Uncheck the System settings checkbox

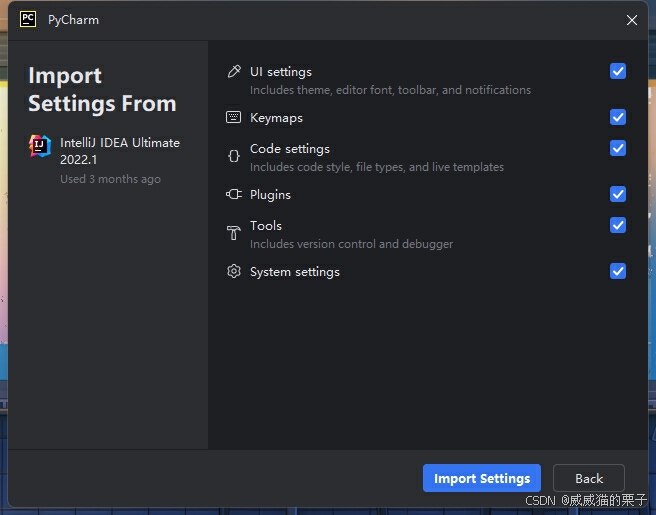click(618, 271)
